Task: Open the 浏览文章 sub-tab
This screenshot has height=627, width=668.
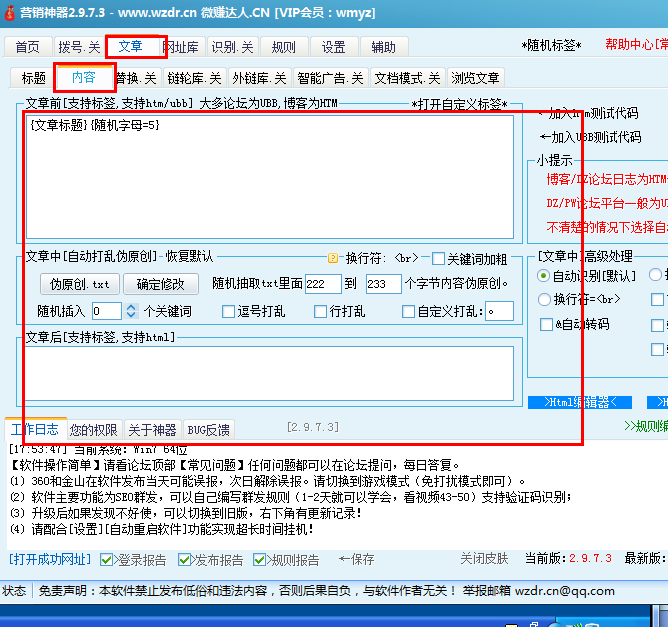Action: point(475,78)
